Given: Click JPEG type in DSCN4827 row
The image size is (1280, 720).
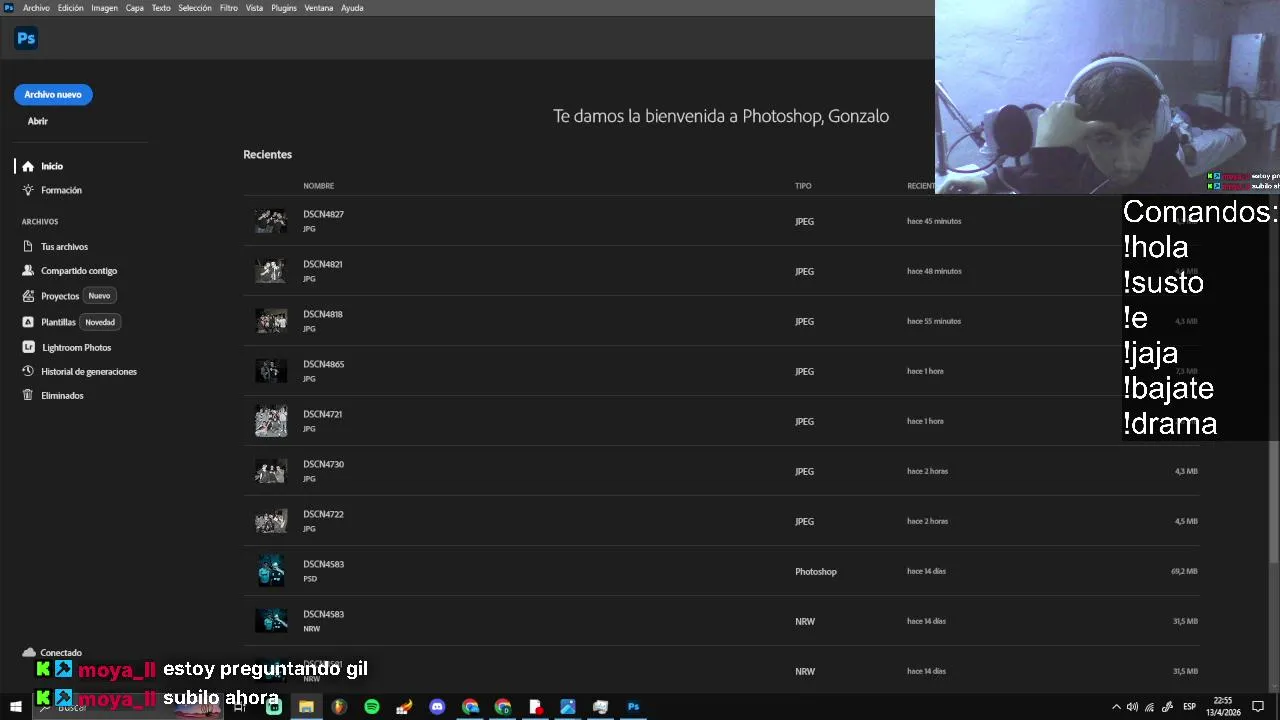Looking at the screenshot, I should click(x=804, y=222).
